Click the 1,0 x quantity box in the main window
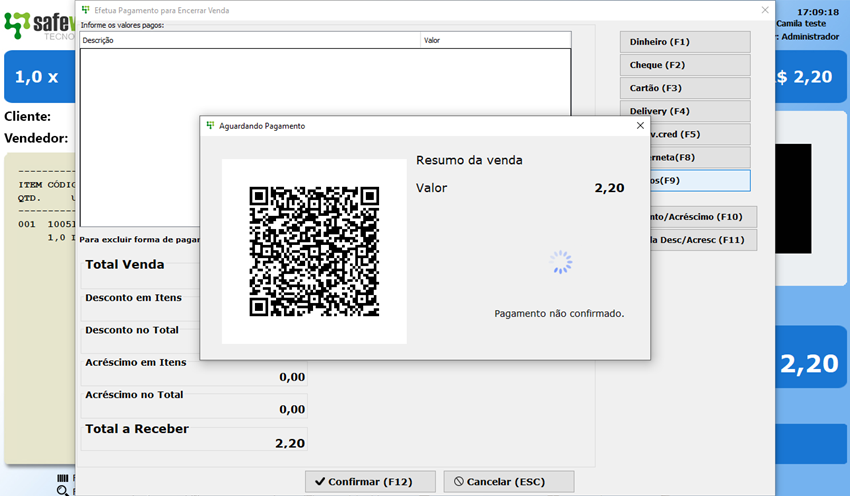The width and height of the screenshot is (850, 496). point(40,76)
